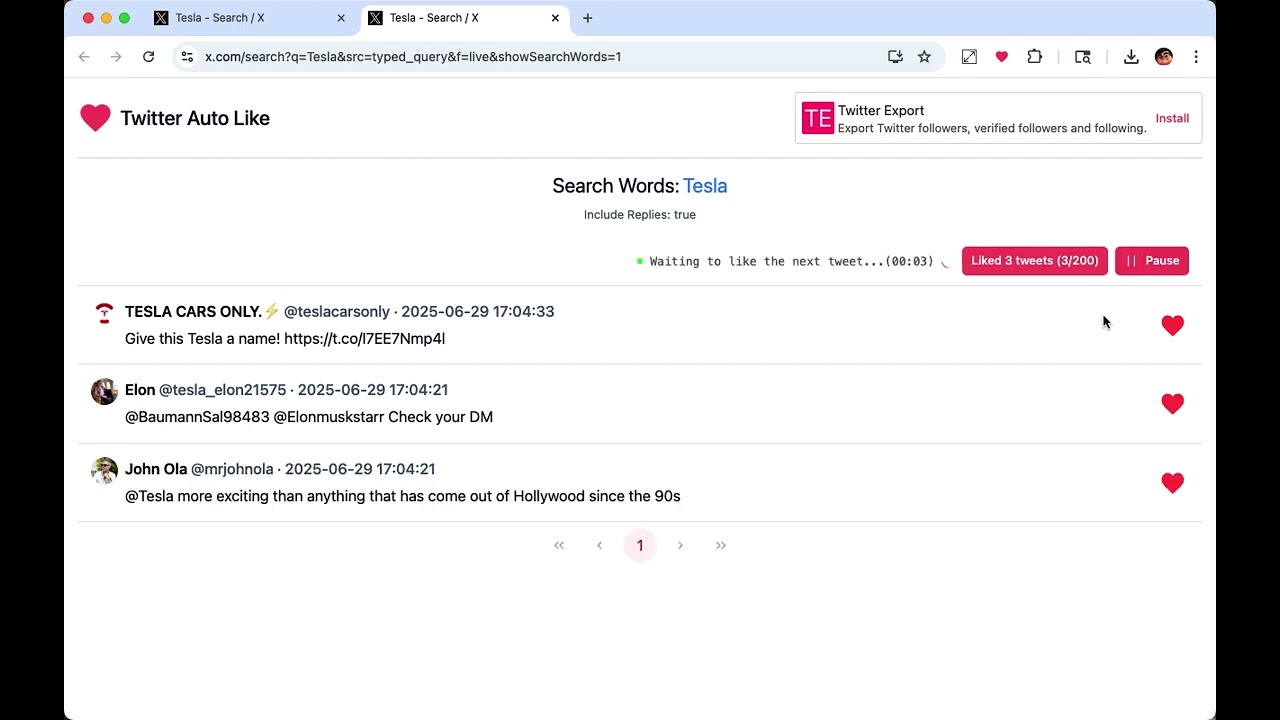Click John Ola's profile avatar
The width and height of the screenshot is (1280, 720).
pos(104,470)
